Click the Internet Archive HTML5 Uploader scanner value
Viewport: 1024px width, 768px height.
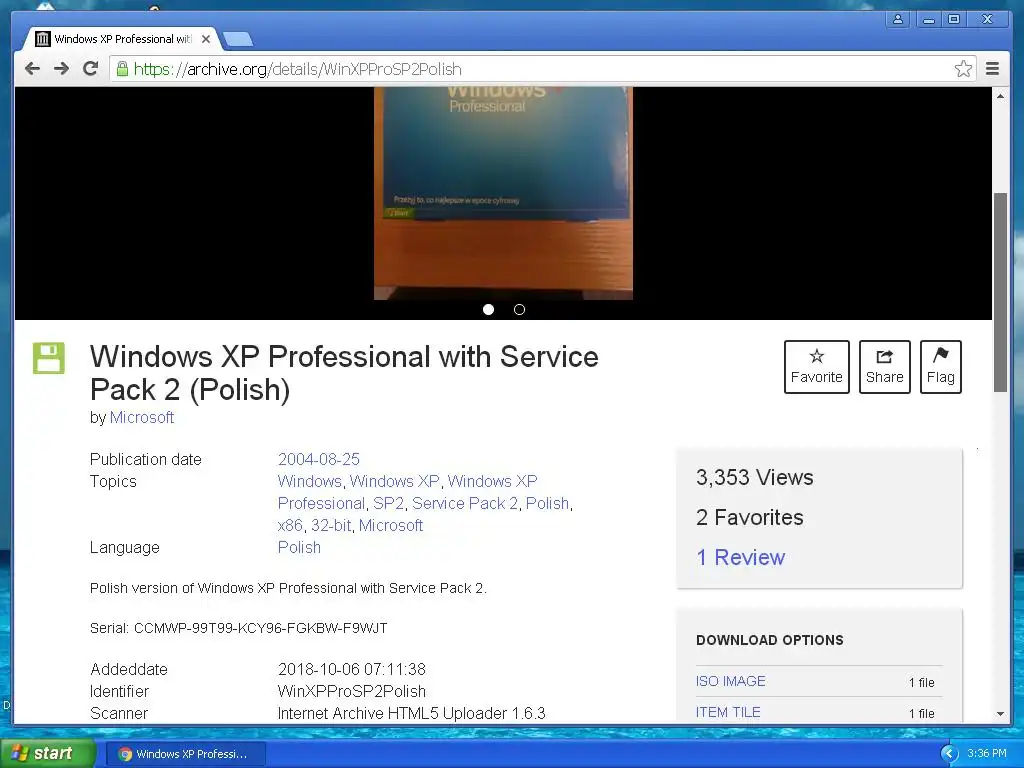tap(411, 713)
